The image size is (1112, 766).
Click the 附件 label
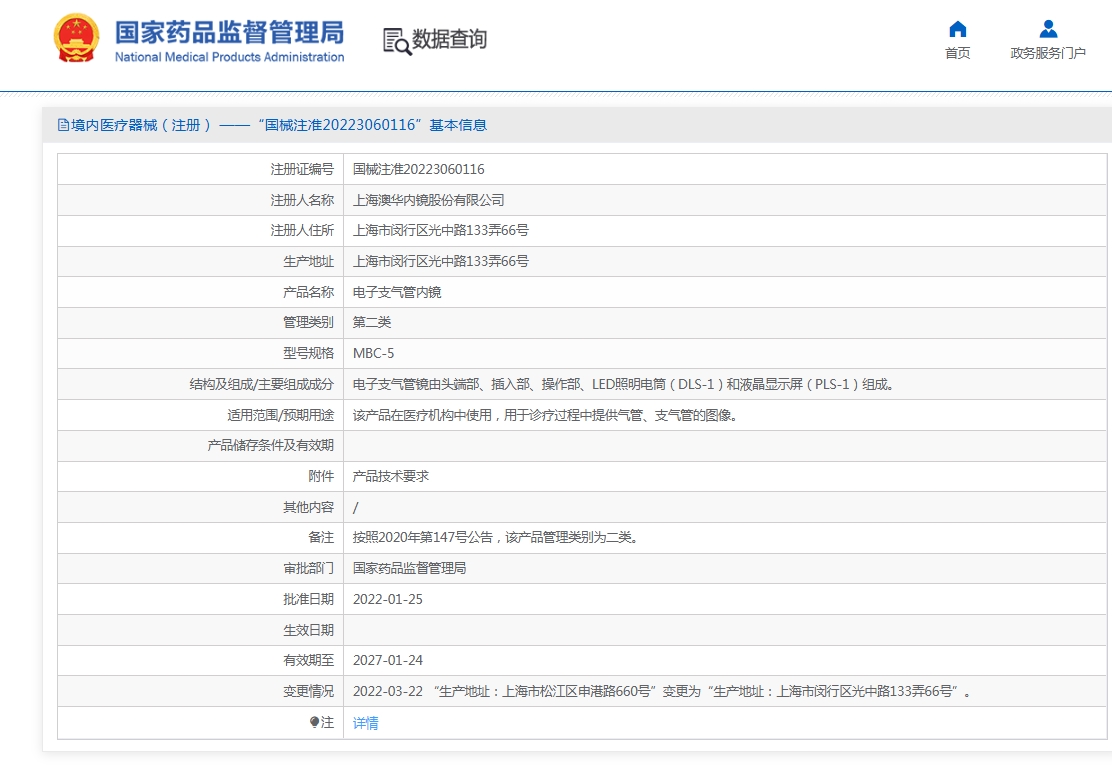(x=321, y=476)
